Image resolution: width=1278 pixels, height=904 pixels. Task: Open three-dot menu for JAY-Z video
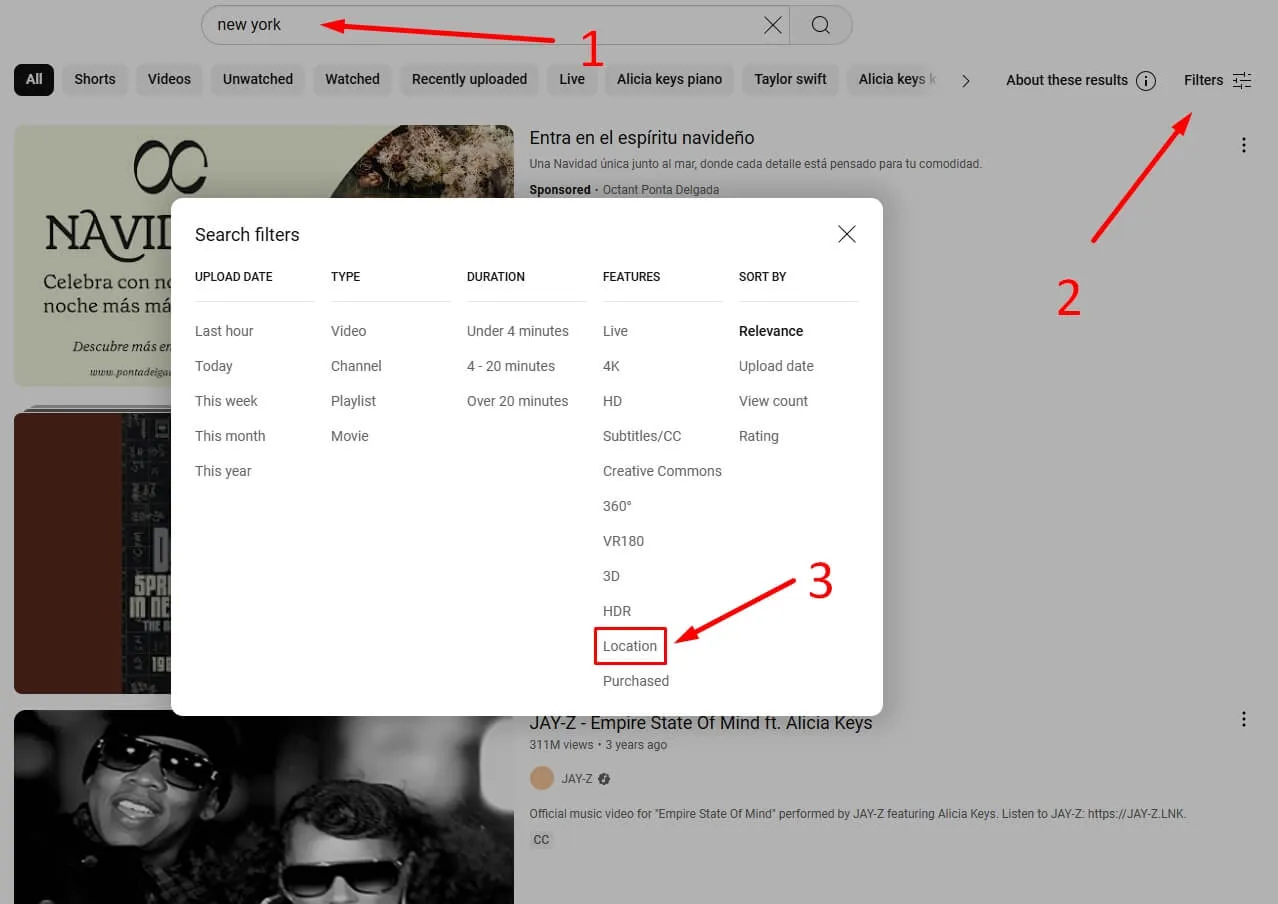coord(1243,719)
